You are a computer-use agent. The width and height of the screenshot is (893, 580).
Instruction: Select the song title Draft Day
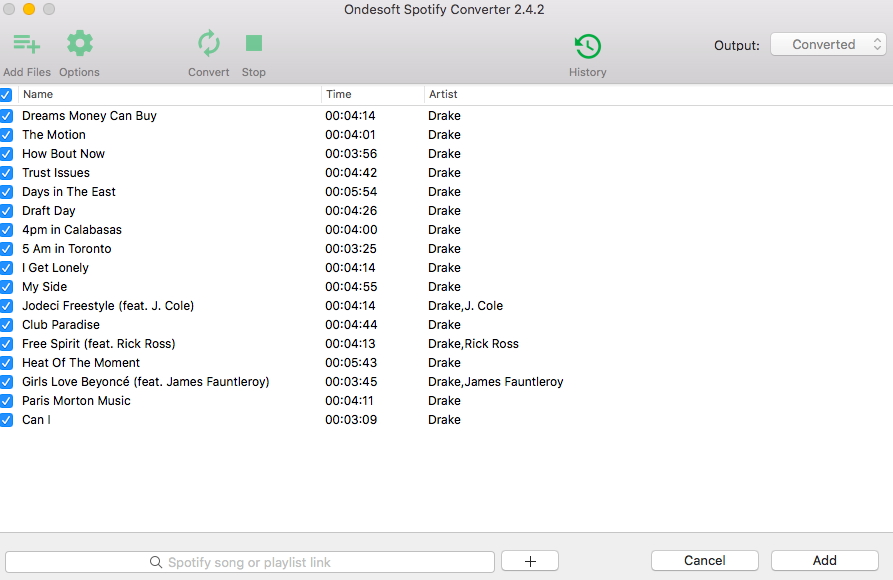(x=48, y=211)
